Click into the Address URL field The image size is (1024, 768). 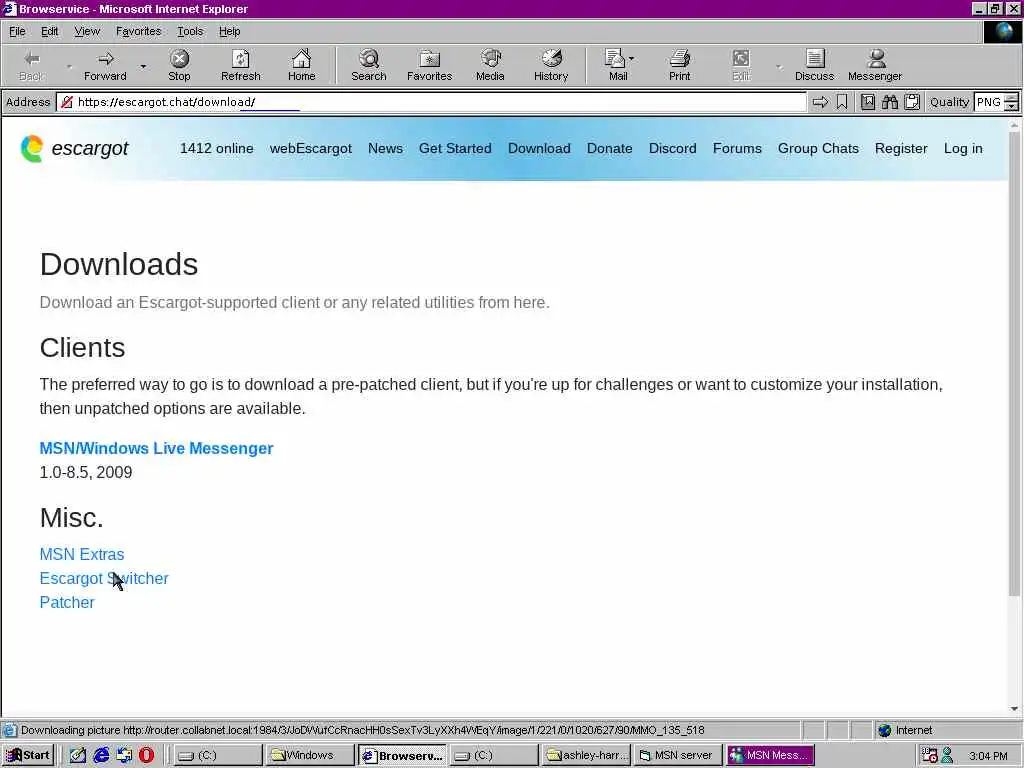[x=431, y=102]
